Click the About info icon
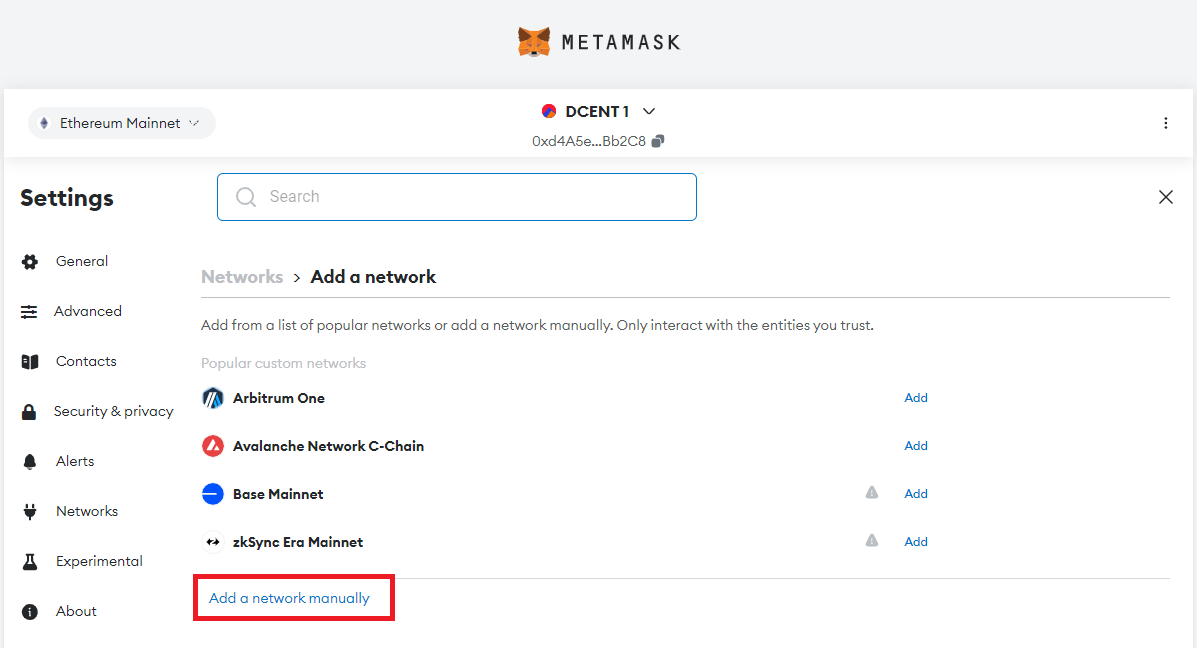 (x=30, y=612)
